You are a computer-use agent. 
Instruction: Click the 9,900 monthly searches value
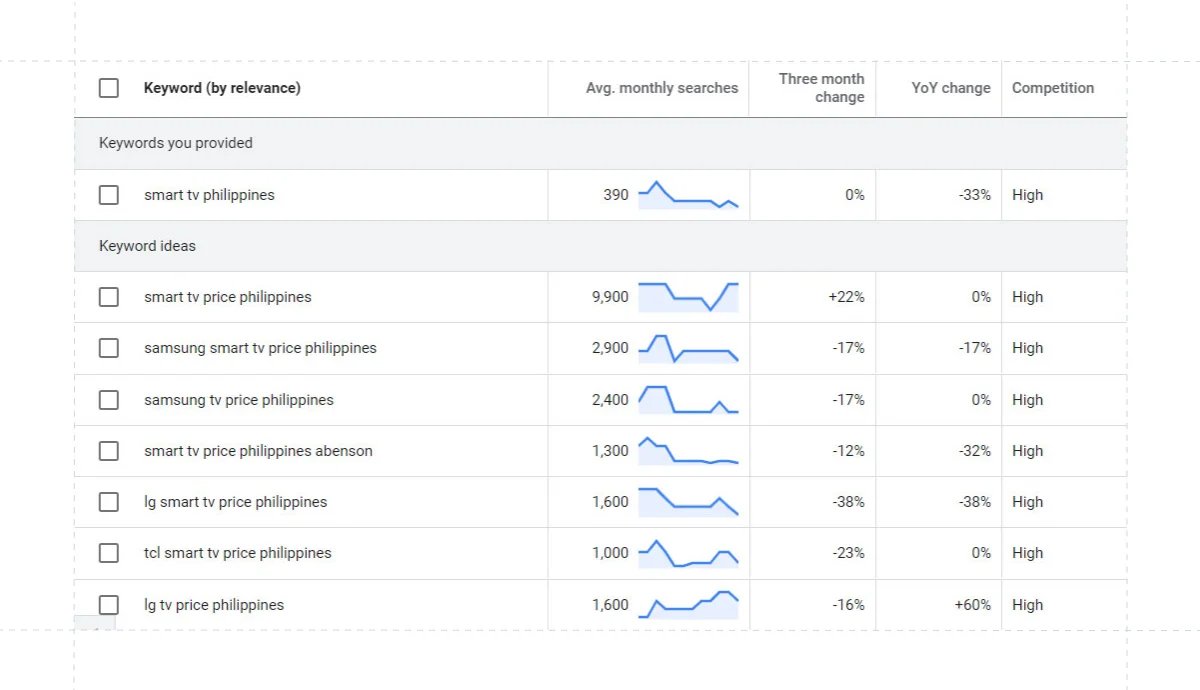point(610,297)
